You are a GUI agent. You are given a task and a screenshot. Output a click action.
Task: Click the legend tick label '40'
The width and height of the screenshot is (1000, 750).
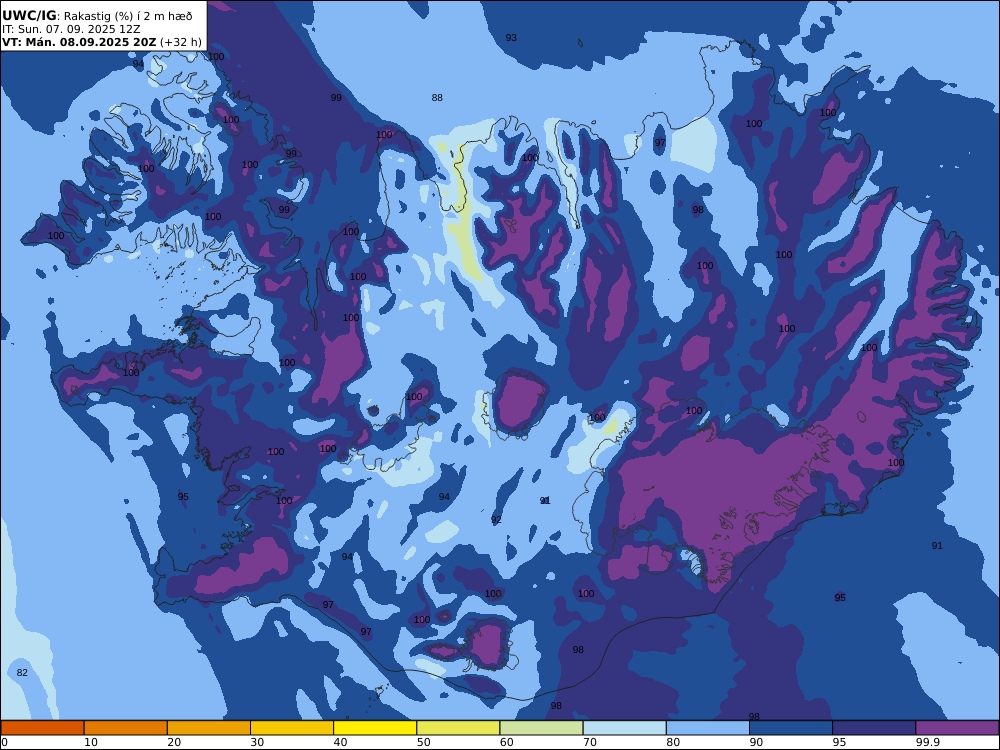[x=341, y=742]
